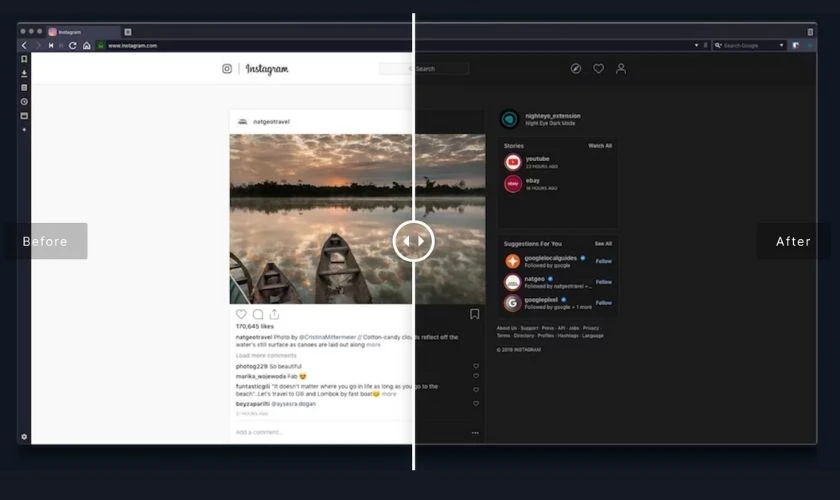Click the After label

pyautogui.click(x=793, y=241)
